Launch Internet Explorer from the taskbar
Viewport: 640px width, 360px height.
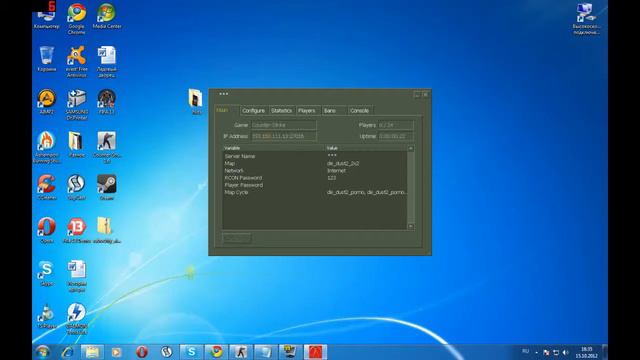click(68, 352)
